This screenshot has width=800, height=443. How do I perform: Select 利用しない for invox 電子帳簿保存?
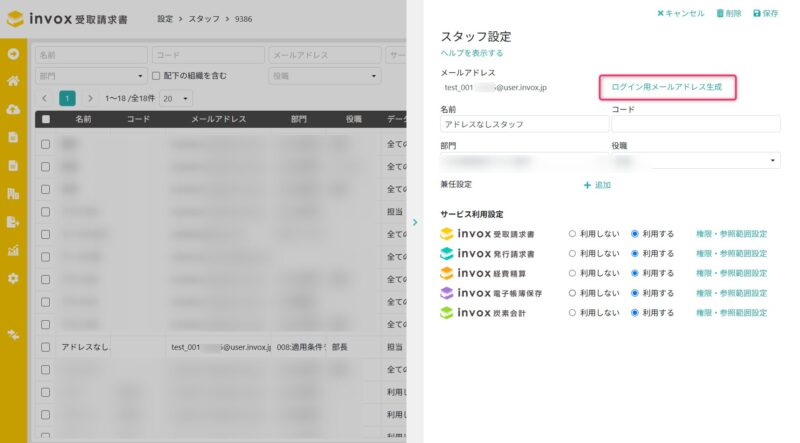pos(572,293)
